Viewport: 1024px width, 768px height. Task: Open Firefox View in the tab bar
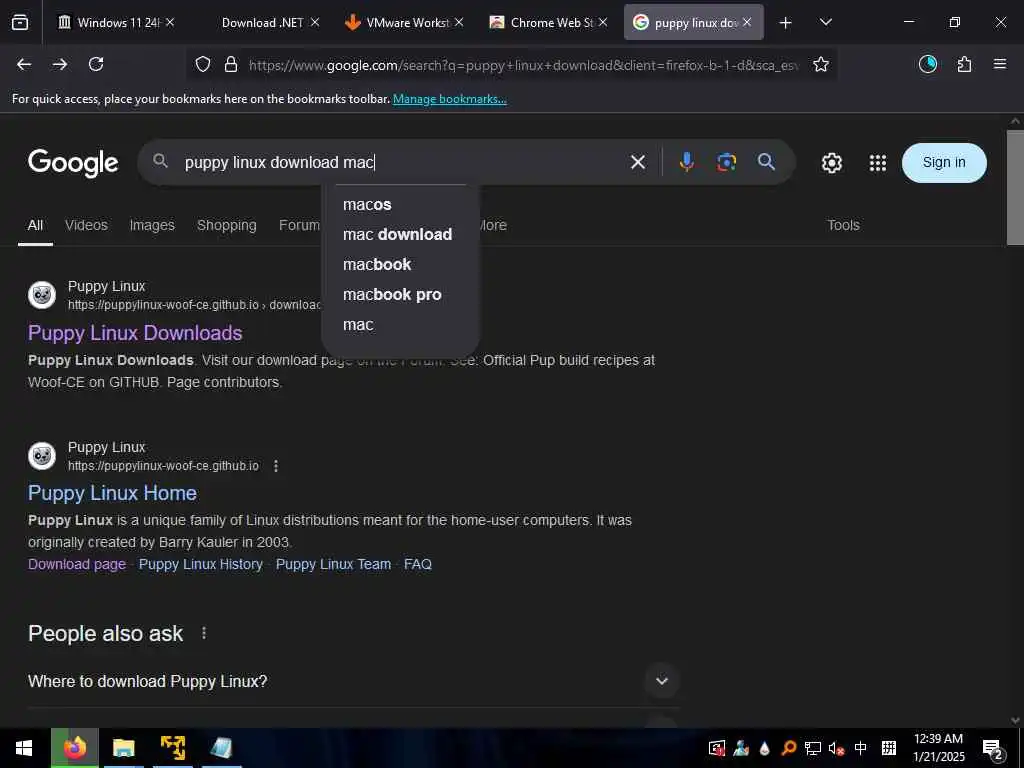[20, 22]
